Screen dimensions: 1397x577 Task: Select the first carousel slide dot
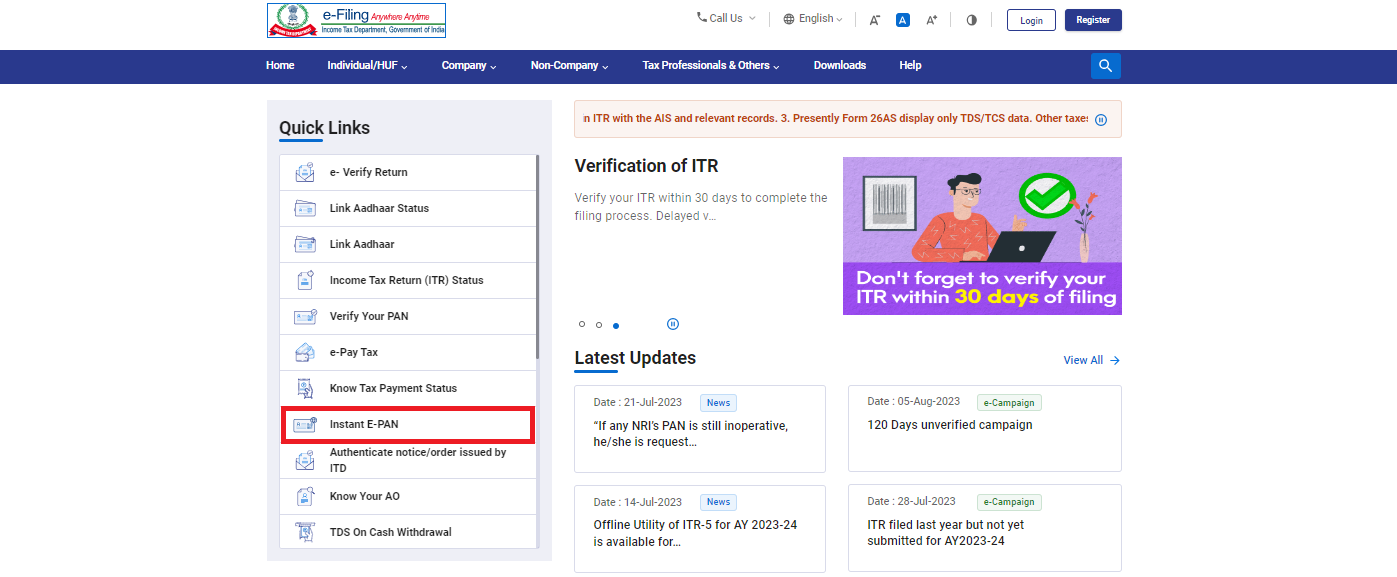click(x=582, y=325)
